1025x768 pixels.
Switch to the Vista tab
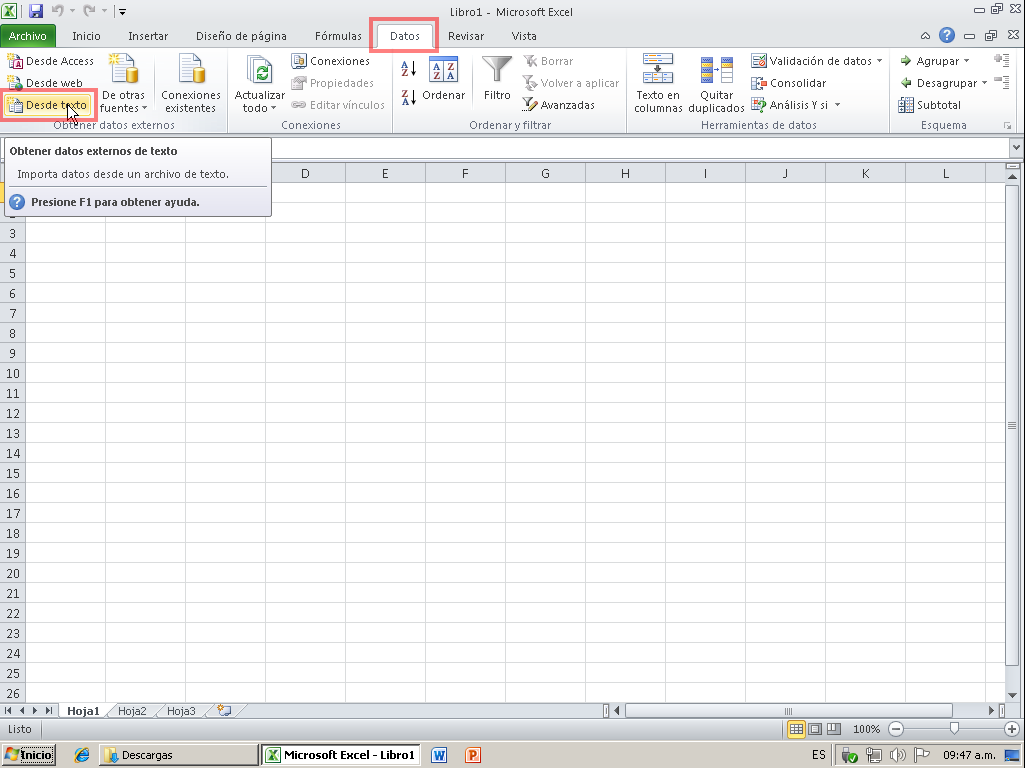524,36
